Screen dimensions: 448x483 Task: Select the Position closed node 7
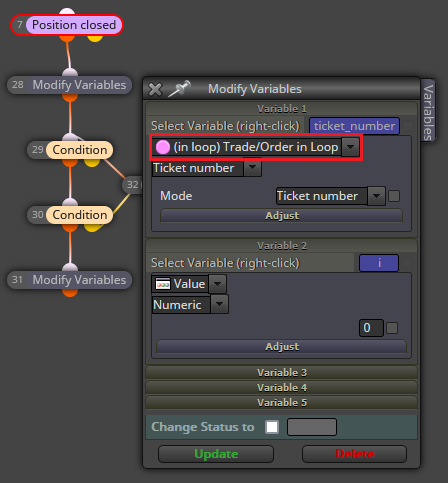coord(67,25)
